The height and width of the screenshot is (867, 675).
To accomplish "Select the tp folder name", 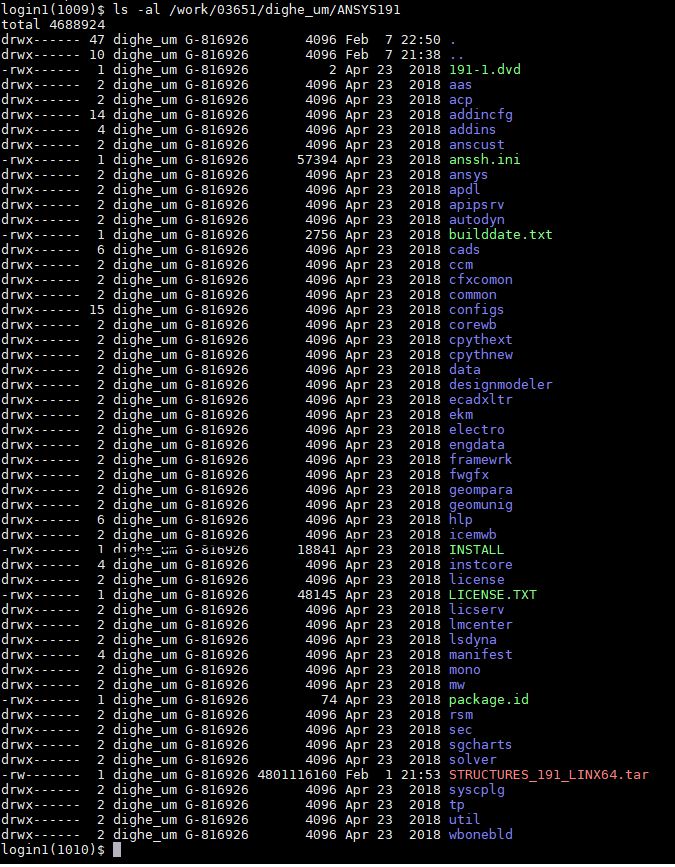I will click(457, 805).
